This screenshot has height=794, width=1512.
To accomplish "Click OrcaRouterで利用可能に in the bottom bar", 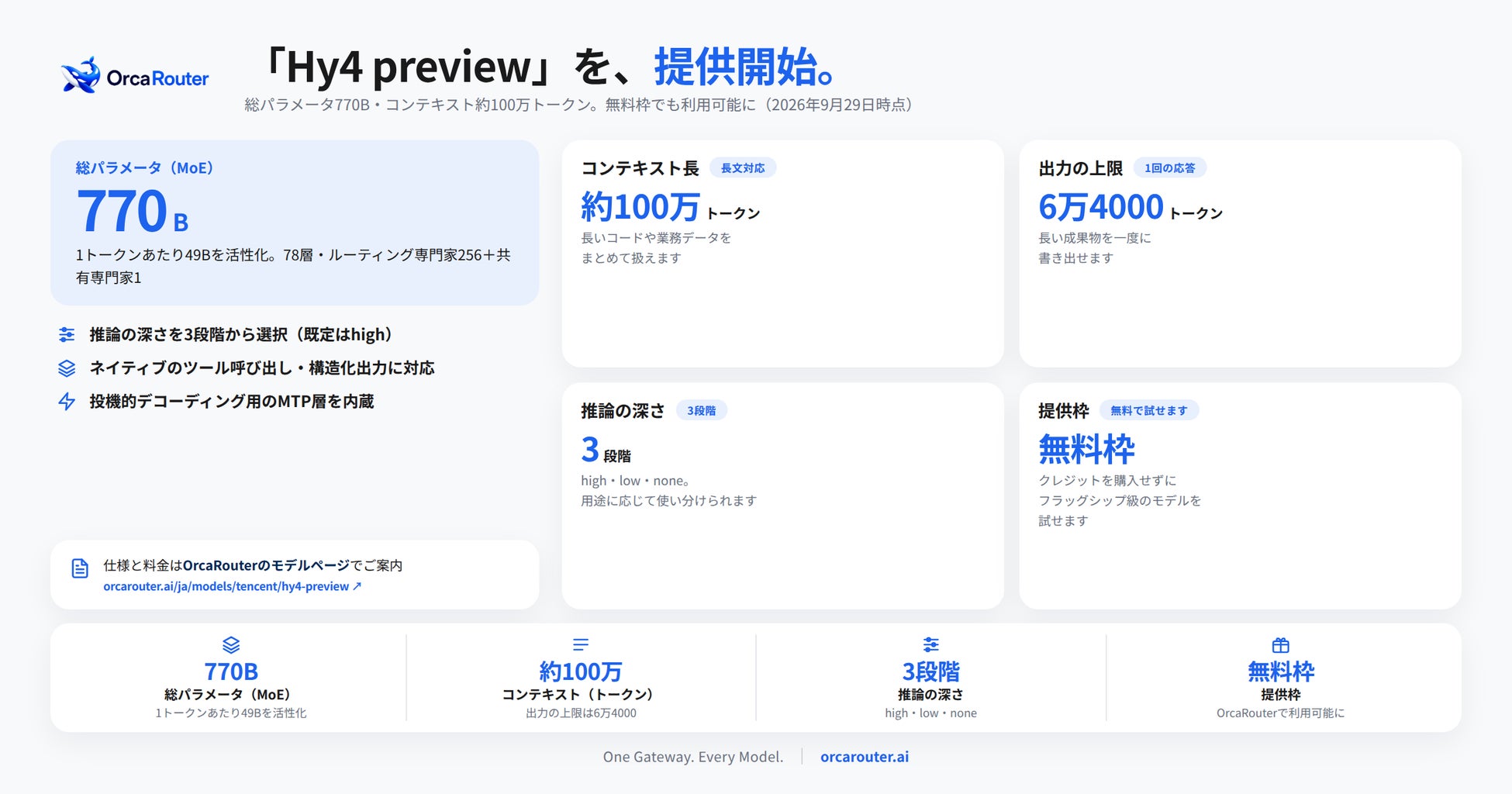I will pyautogui.click(x=1281, y=713).
